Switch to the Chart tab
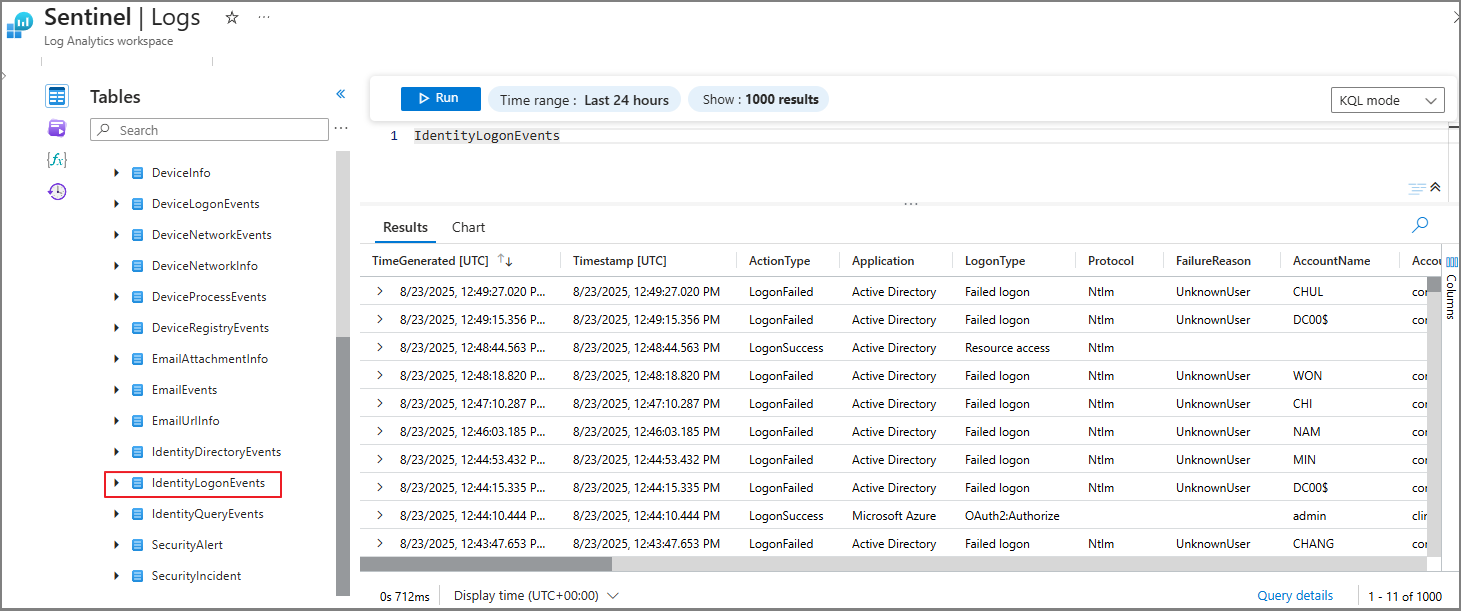The width and height of the screenshot is (1461, 611). pos(468,227)
